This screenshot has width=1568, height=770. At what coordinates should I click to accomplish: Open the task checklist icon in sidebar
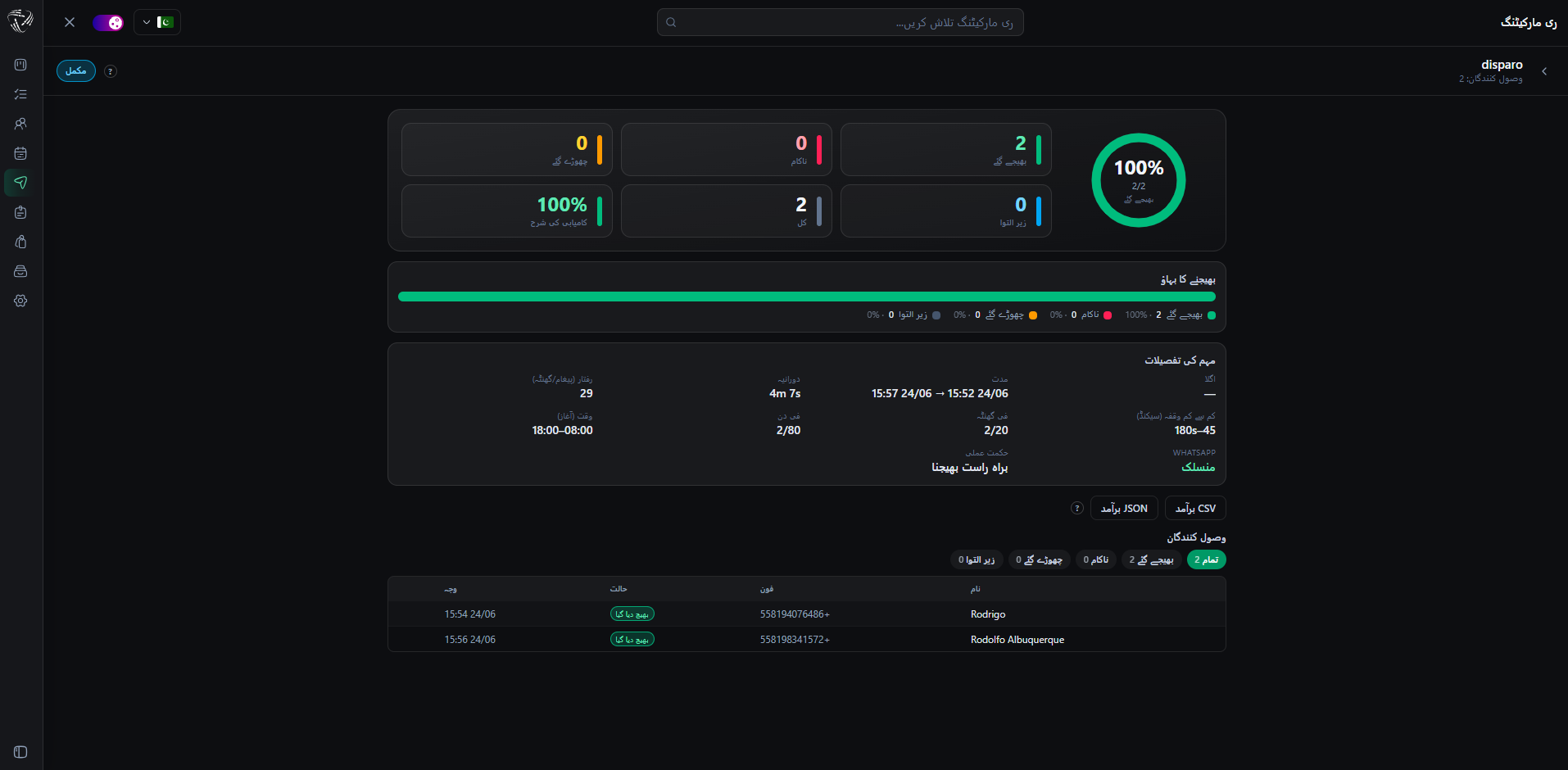pyautogui.click(x=20, y=94)
